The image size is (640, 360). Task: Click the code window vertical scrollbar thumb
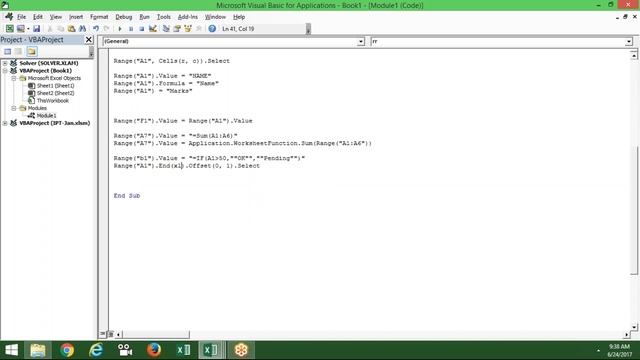point(634,210)
